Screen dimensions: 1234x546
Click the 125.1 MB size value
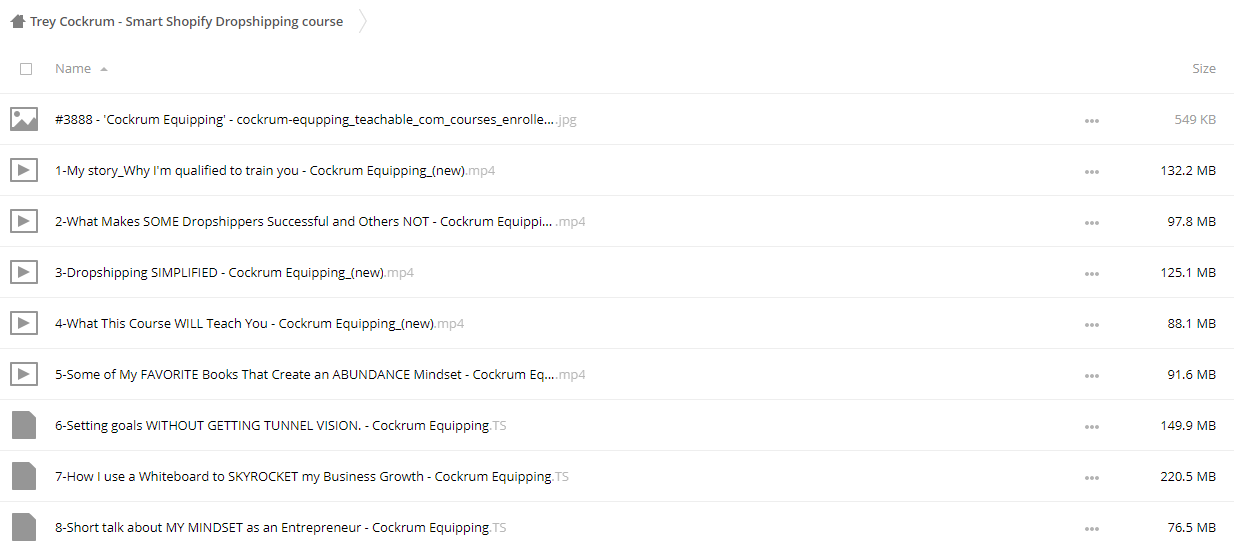(1188, 272)
